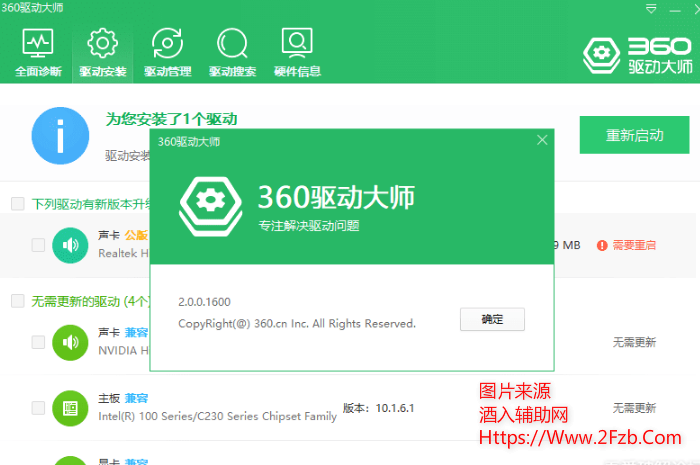This screenshot has width=700, height=465.
Task: Click the 专注解决驱动问题 slogan text
Action: point(309,226)
